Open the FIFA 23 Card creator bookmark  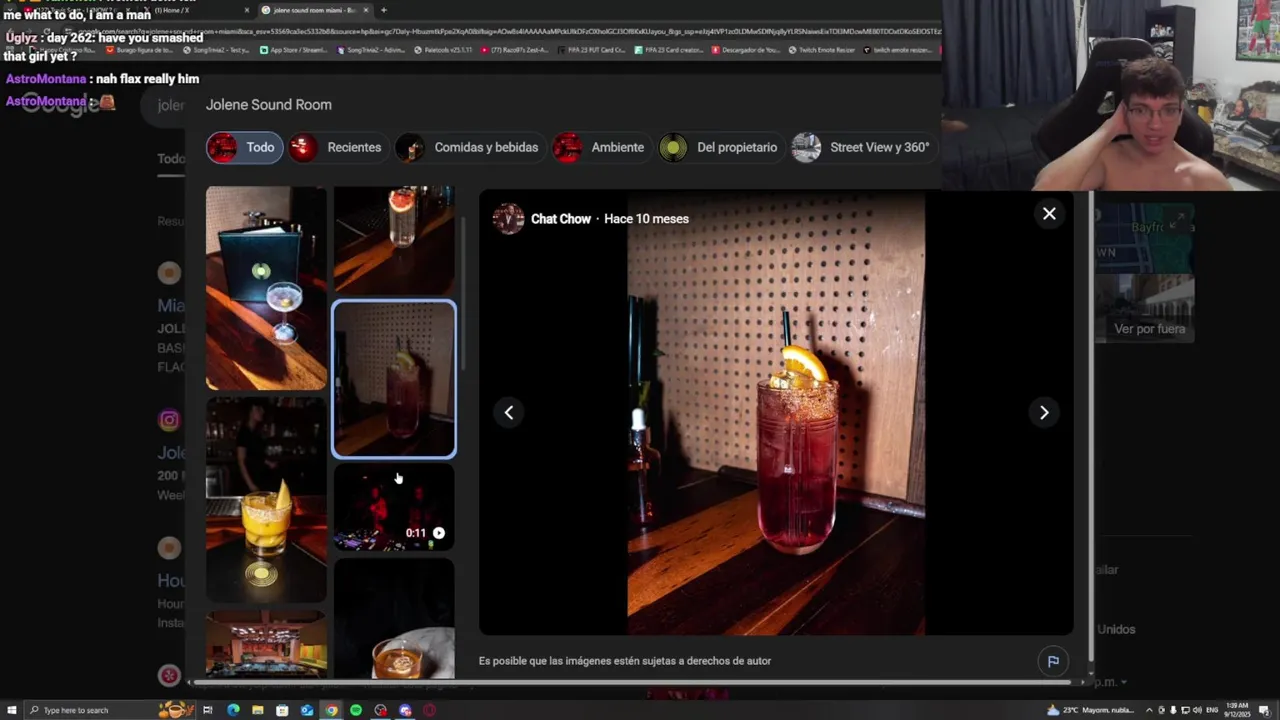pos(670,49)
